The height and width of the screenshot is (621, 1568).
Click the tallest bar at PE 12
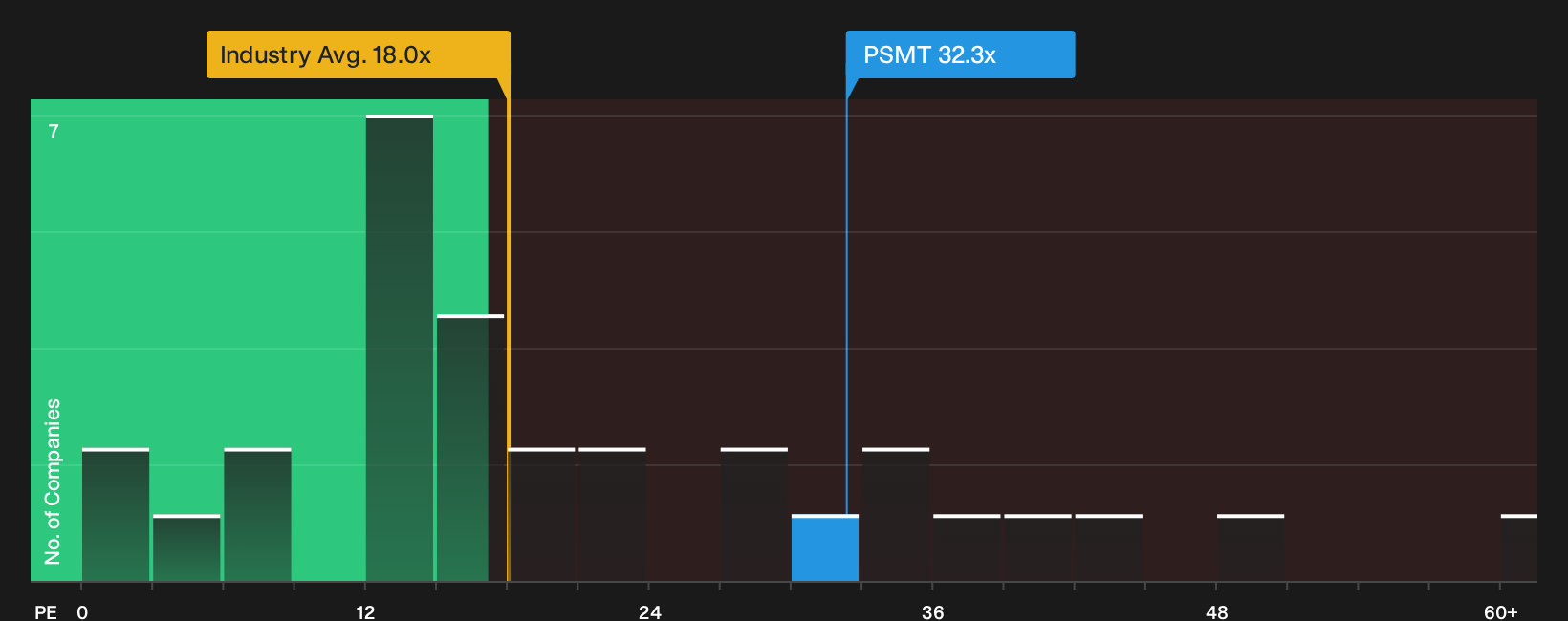[400, 349]
